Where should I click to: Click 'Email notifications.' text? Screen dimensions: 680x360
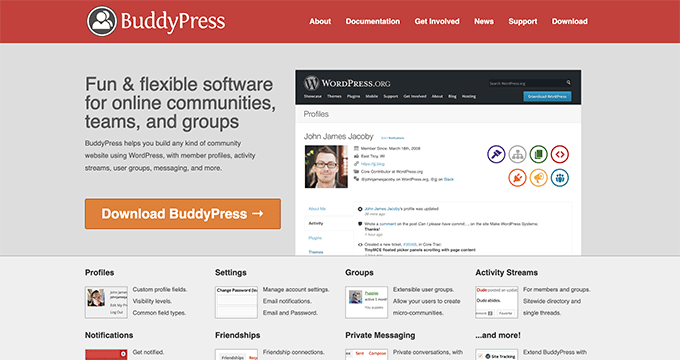click(287, 301)
